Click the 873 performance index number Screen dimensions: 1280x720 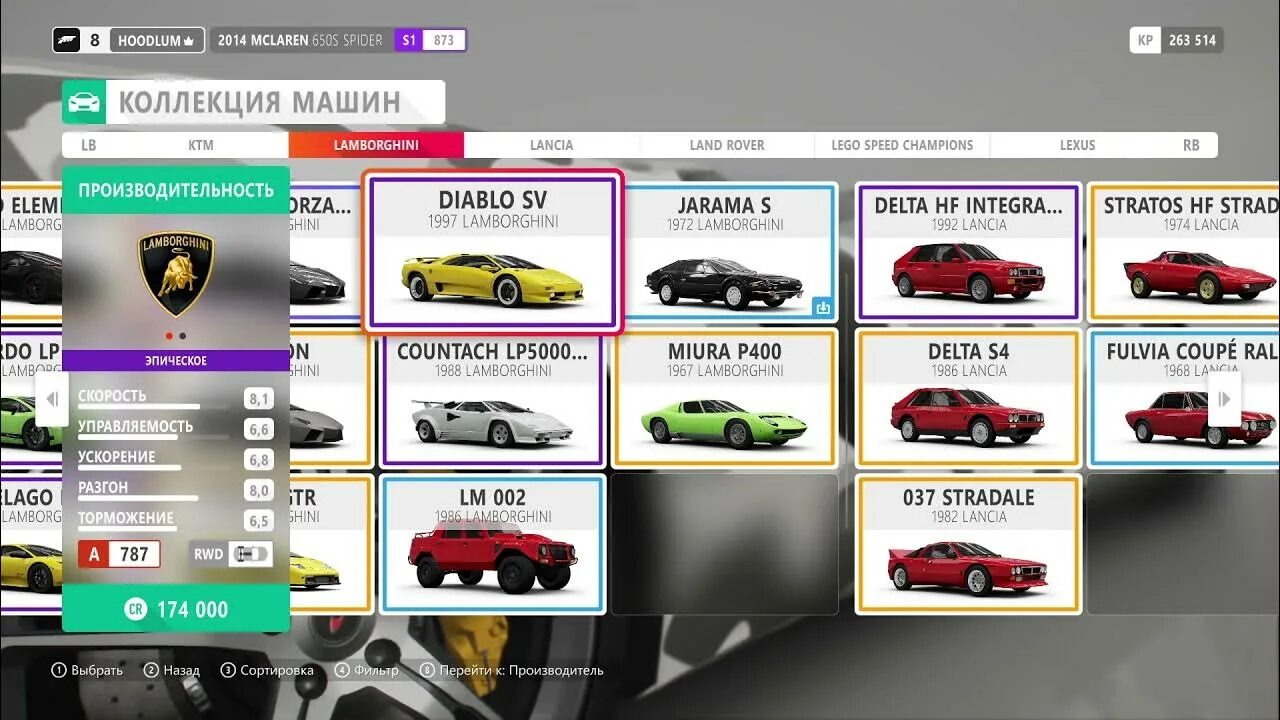coord(444,40)
